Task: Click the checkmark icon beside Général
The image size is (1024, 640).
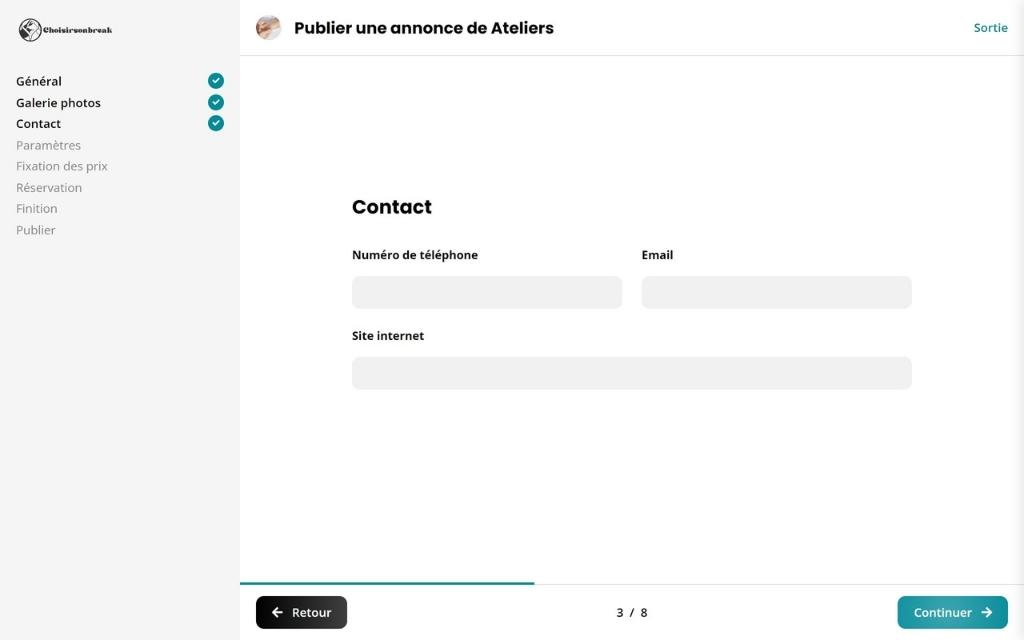Action: (x=216, y=81)
